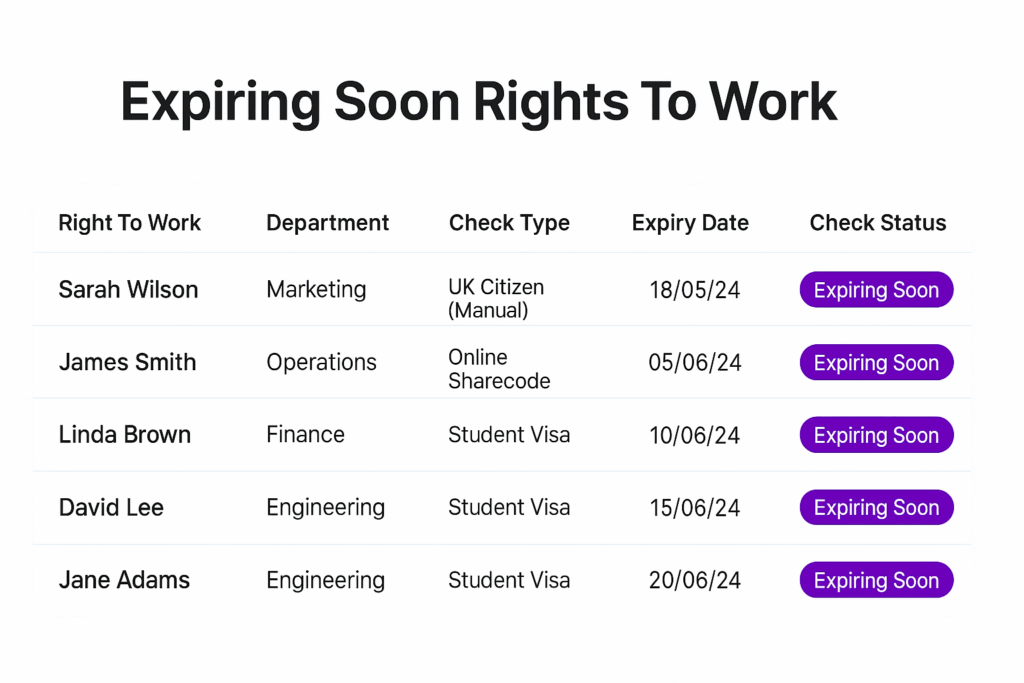Click the Expiring Soon Rights To Work heading

(x=478, y=102)
